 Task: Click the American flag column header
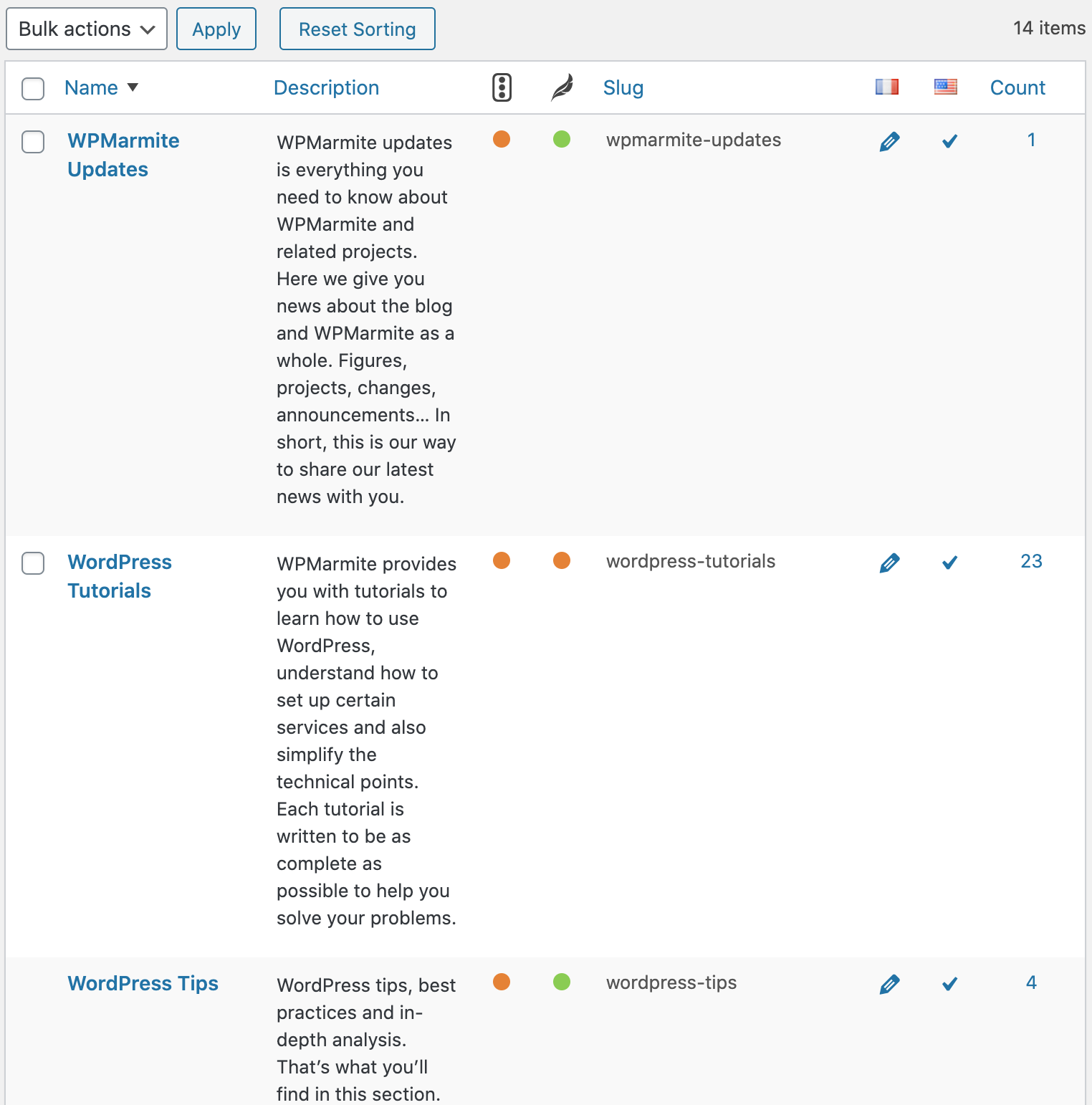[x=945, y=87]
